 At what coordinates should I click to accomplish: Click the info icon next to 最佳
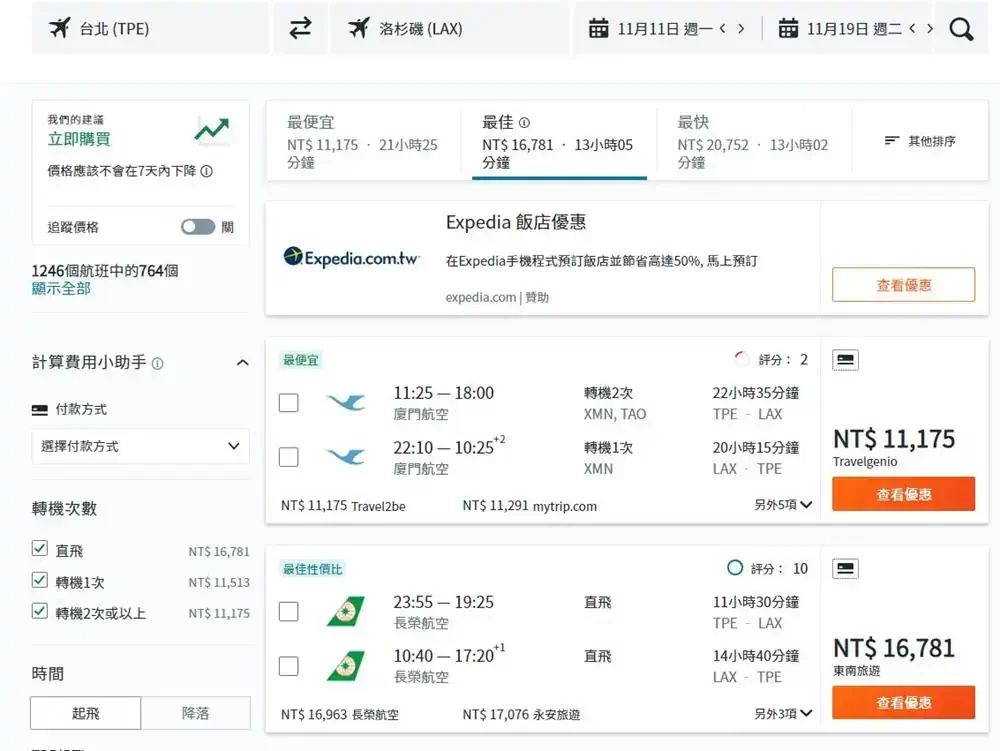(524, 122)
